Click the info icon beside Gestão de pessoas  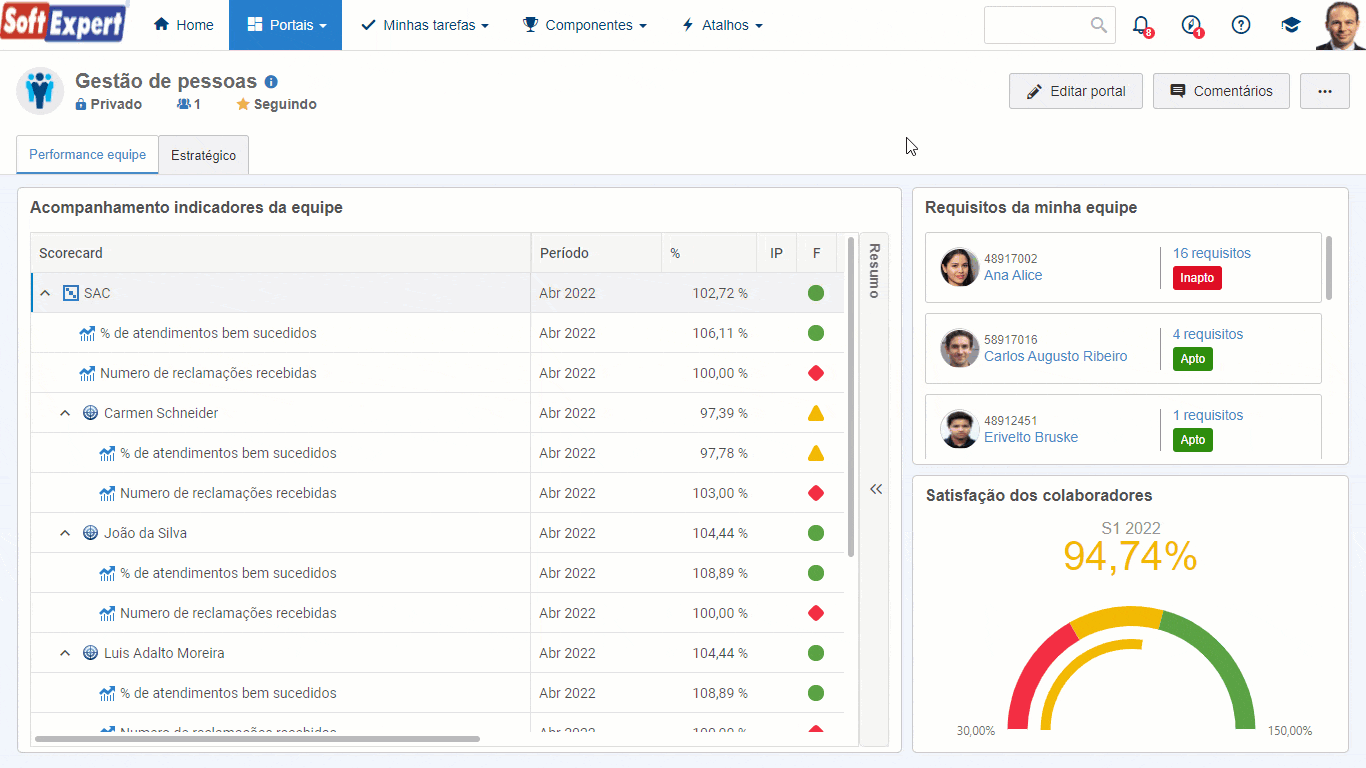click(x=271, y=82)
